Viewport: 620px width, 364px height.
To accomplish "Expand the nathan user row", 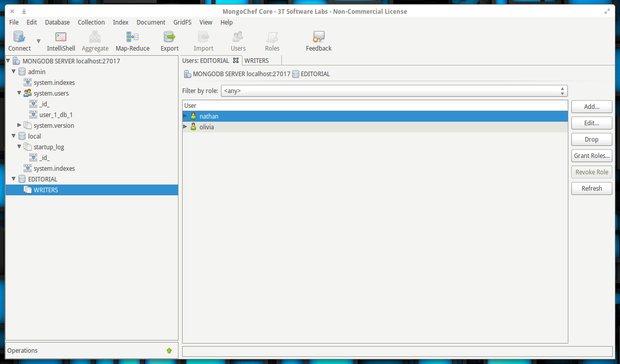I will coord(185,116).
